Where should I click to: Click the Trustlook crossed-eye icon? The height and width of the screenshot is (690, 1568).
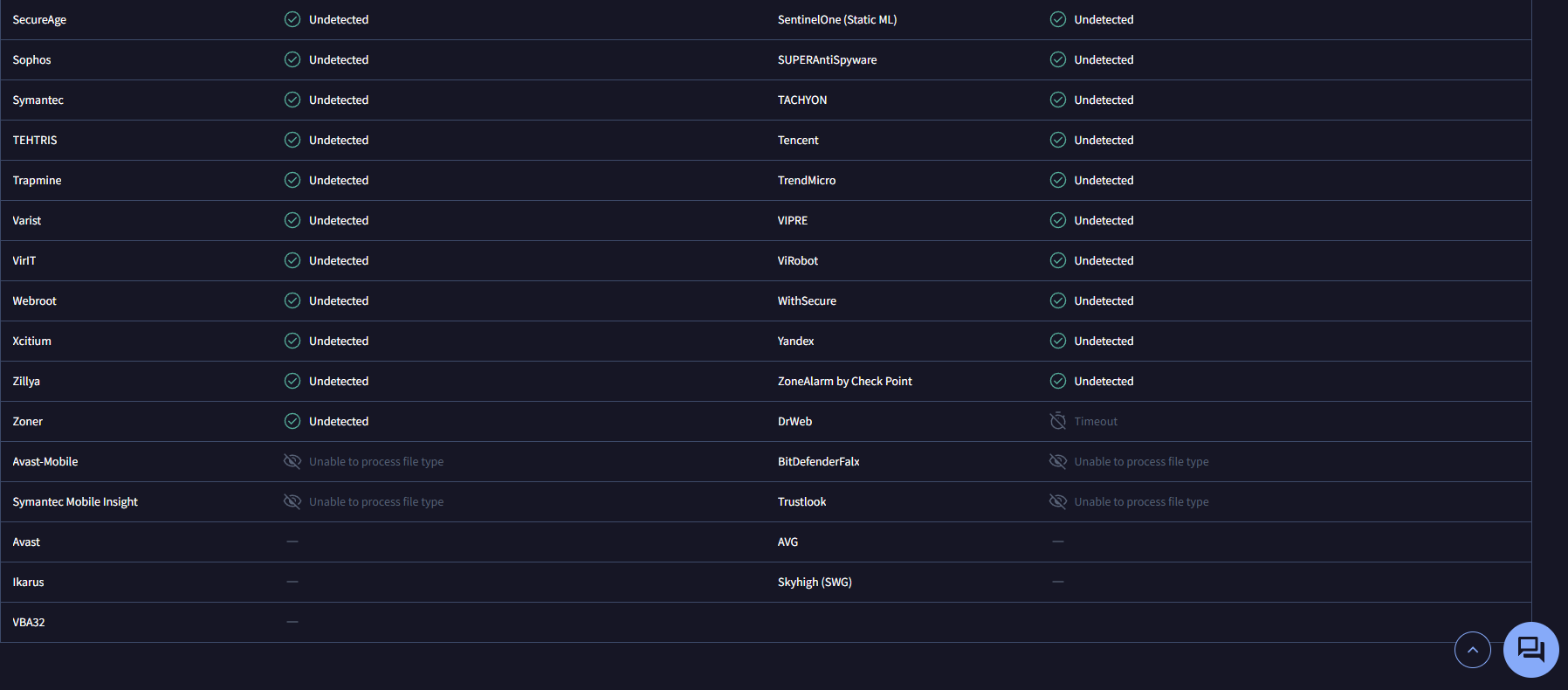point(1058,501)
